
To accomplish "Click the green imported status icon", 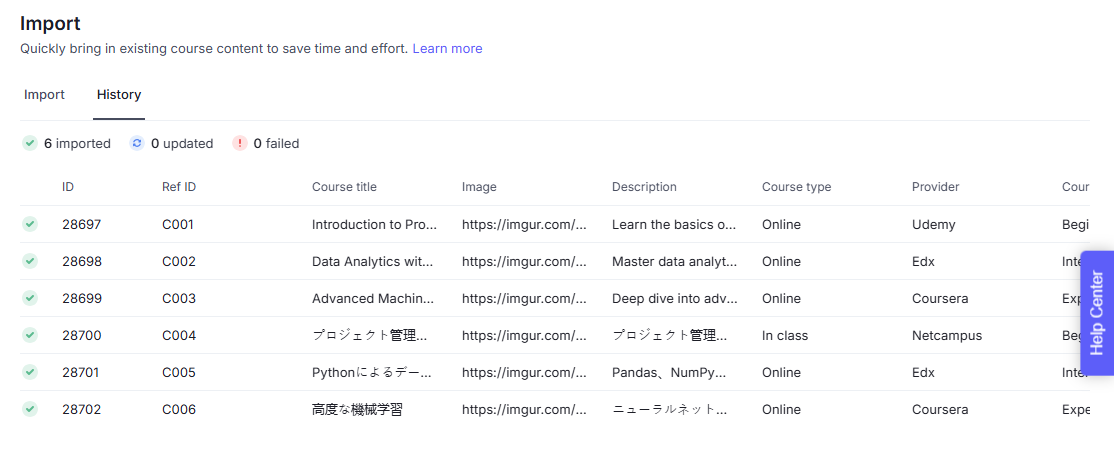I will coord(30,143).
